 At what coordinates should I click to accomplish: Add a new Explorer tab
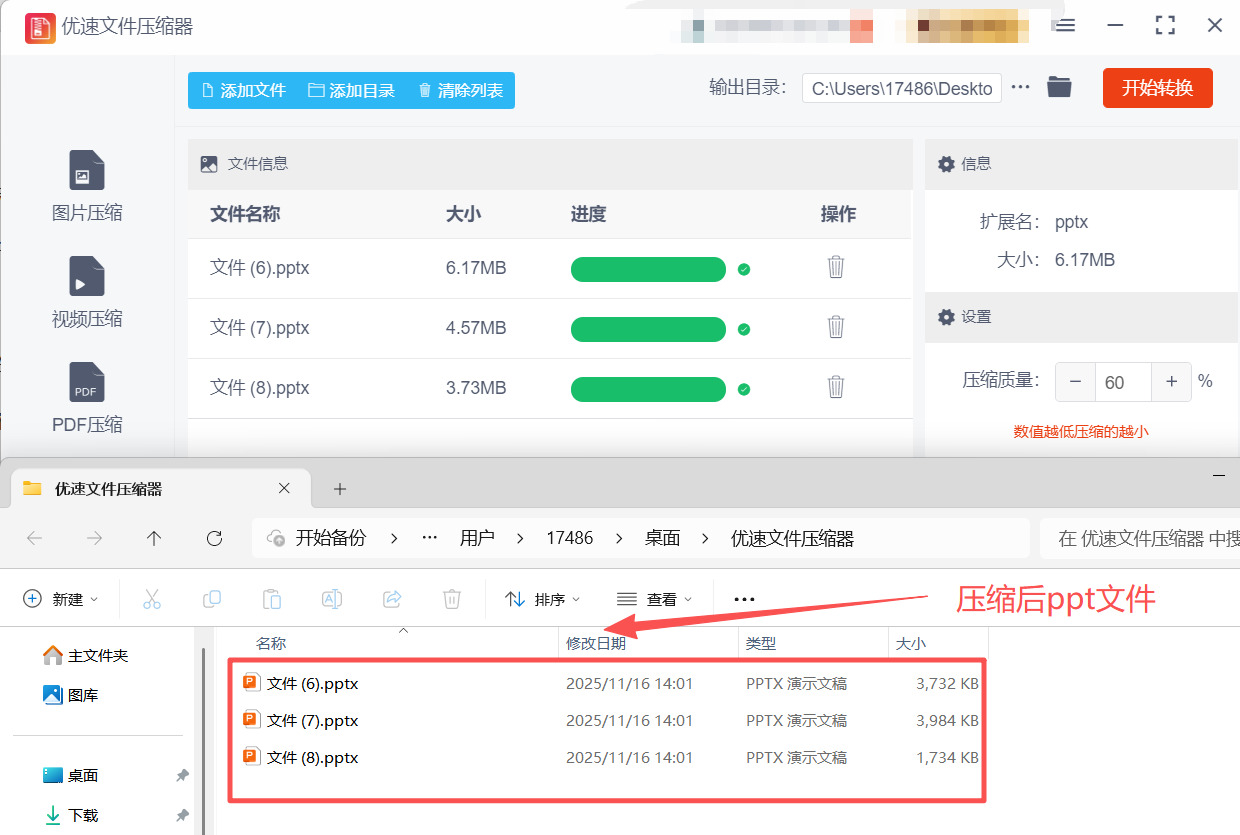340,489
